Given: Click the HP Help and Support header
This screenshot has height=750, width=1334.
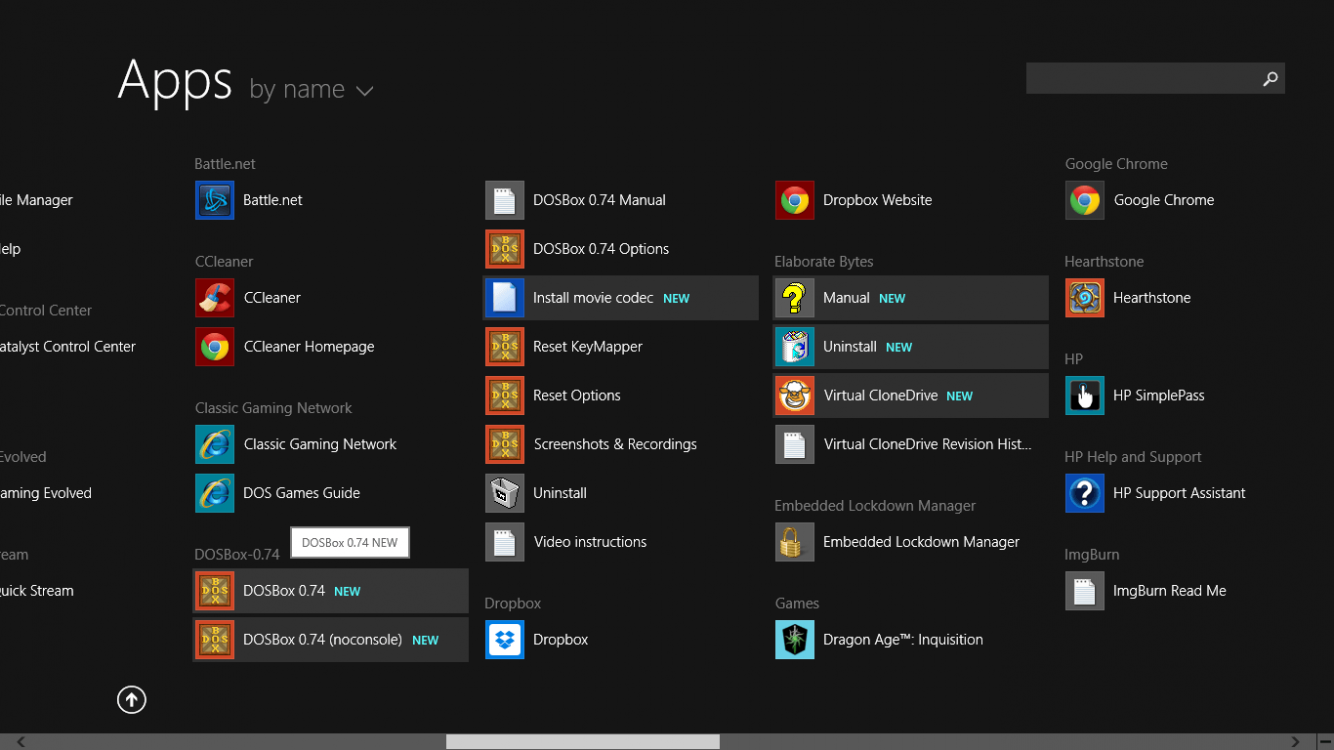Looking at the screenshot, I should 1133,457.
